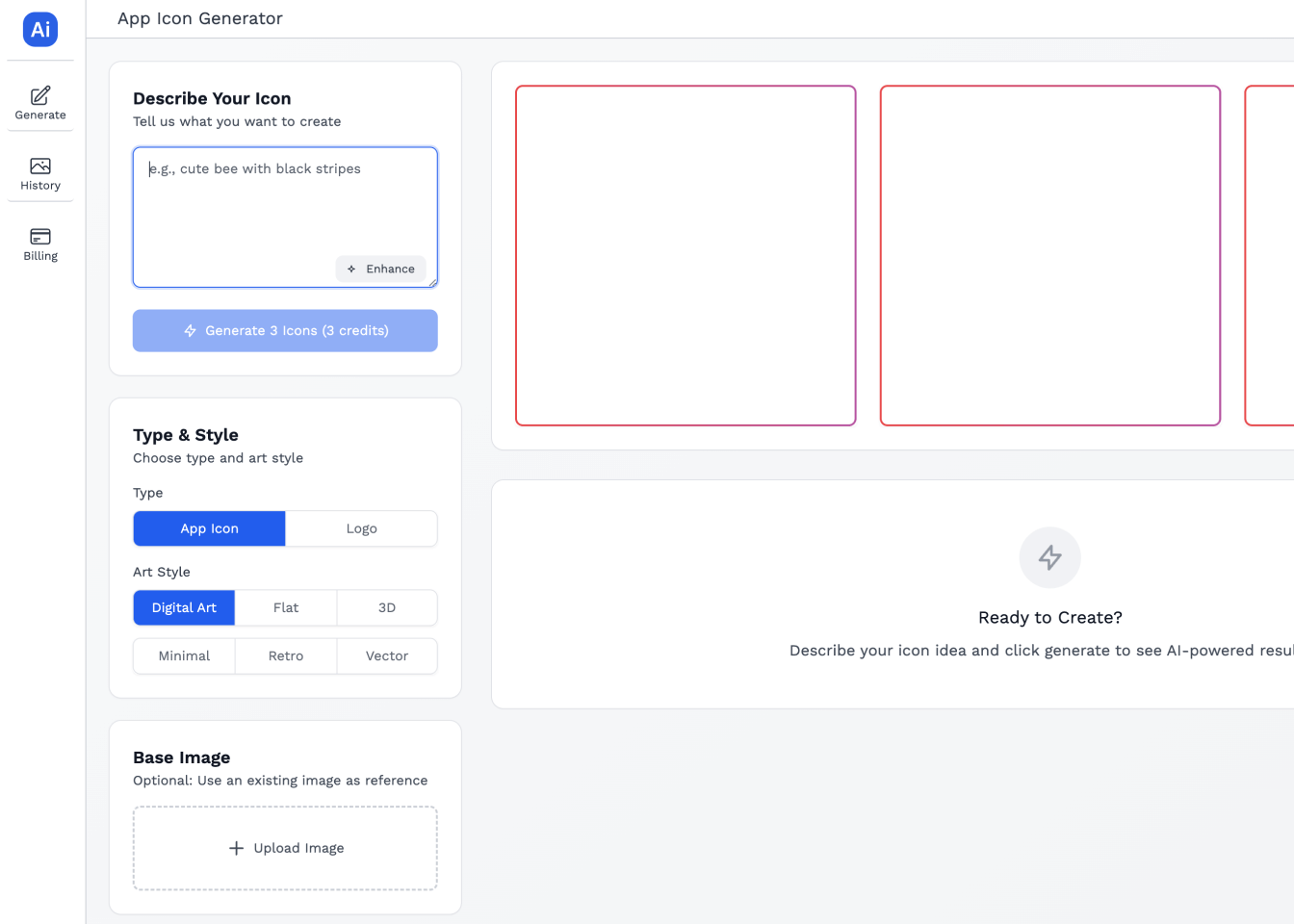The width and height of the screenshot is (1294, 924).
Task: Click the Describe Your Icon heading
Action: click(x=212, y=98)
